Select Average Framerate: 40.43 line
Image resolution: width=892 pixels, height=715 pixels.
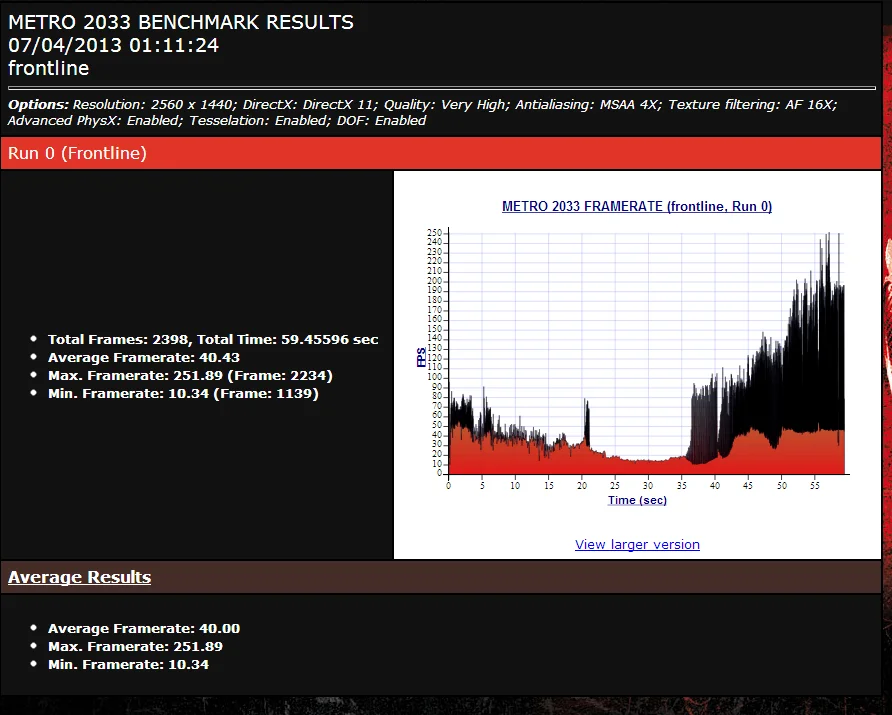coord(143,358)
